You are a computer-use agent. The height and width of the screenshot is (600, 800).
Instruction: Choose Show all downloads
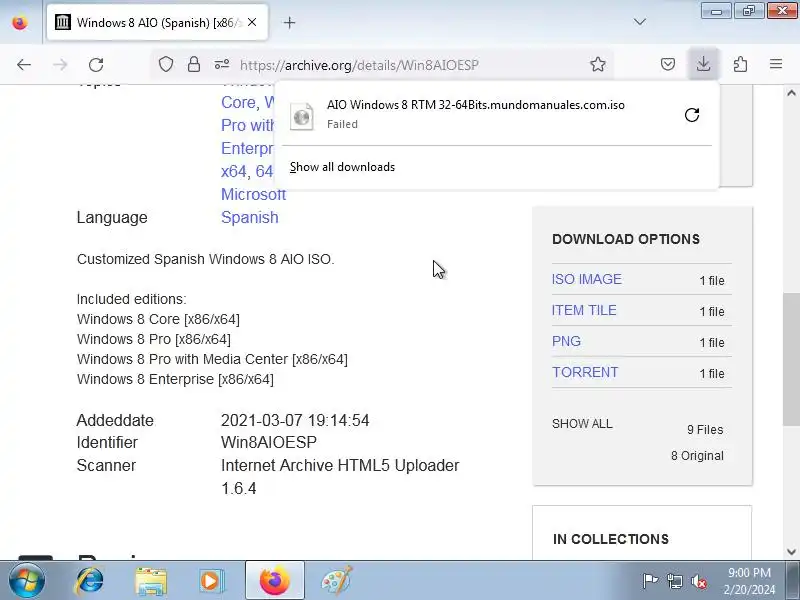342,167
